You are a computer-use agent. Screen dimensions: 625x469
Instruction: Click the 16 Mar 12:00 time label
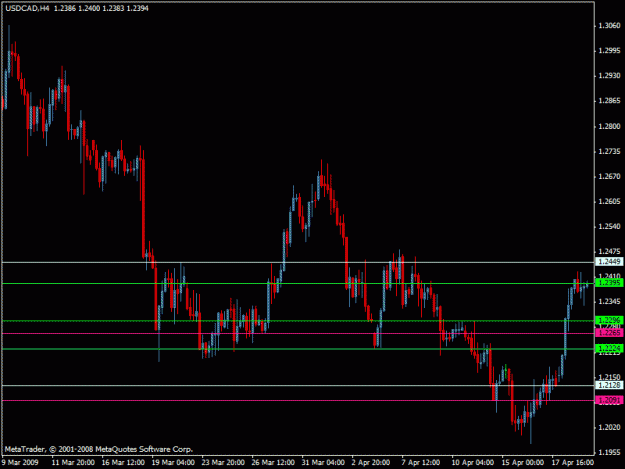pyautogui.click(x=123, y=462)
